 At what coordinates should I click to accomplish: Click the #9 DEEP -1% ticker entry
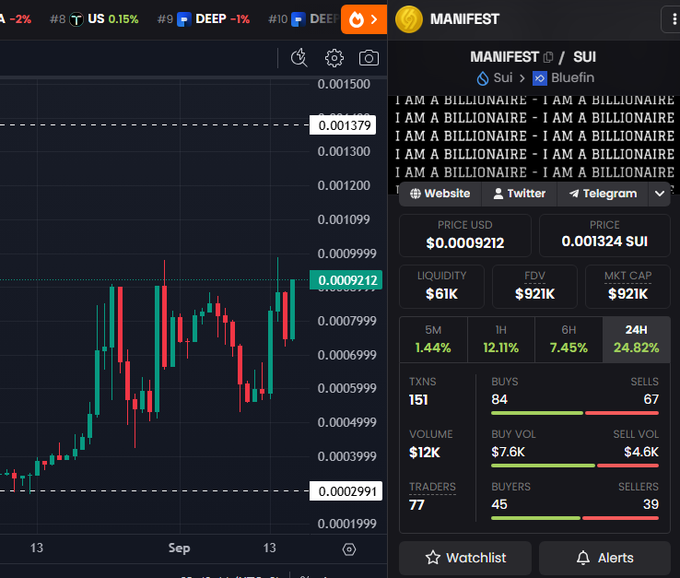click(x=203, y=19)
